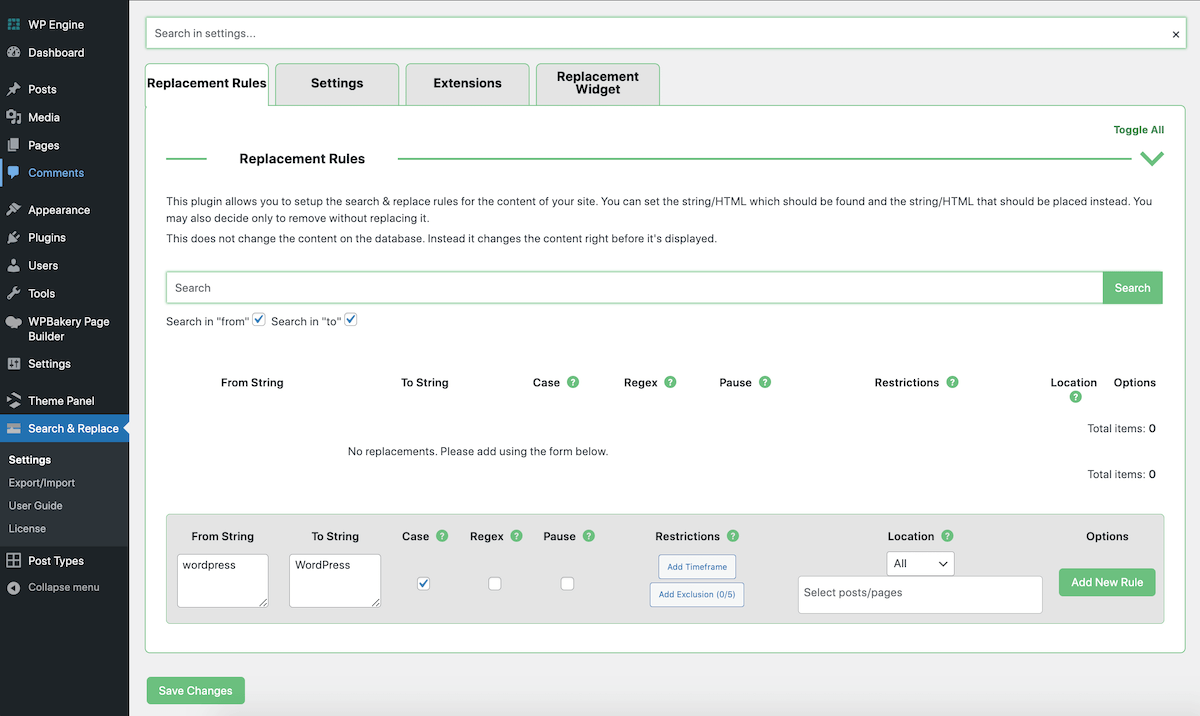Untick the Case checkbox for new rule
The width and height of the screenshot is (1200, 716).
pyautogui.click(x=423, y=584)
